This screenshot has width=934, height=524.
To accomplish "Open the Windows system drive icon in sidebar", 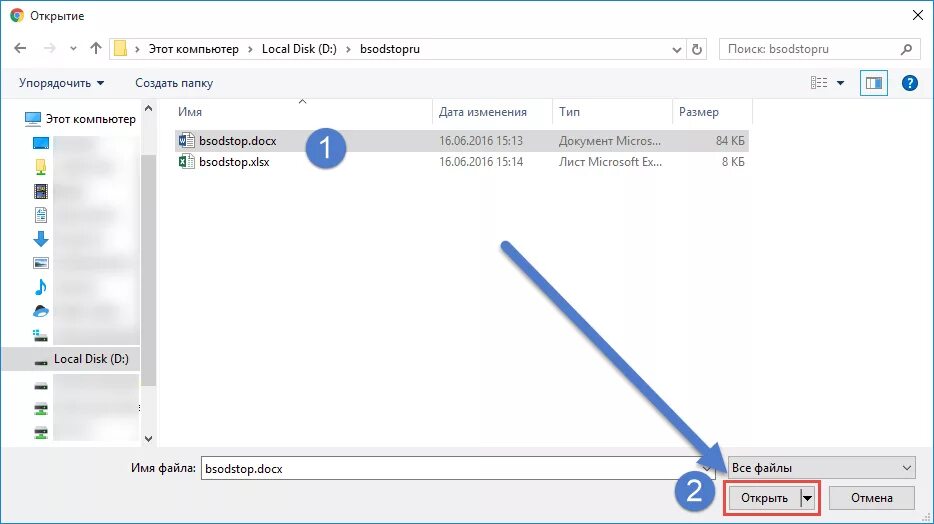I will click(x=41, y=335).
